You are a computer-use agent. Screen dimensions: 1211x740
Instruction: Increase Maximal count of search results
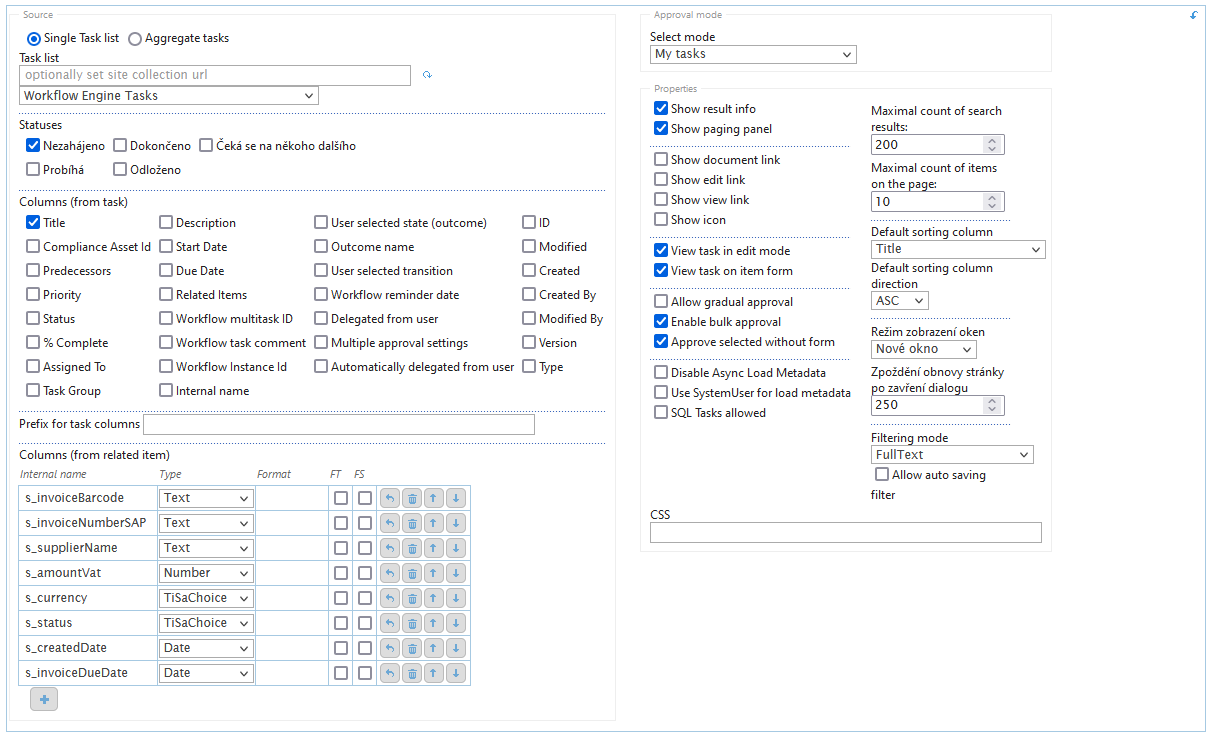tap(992, 140)
